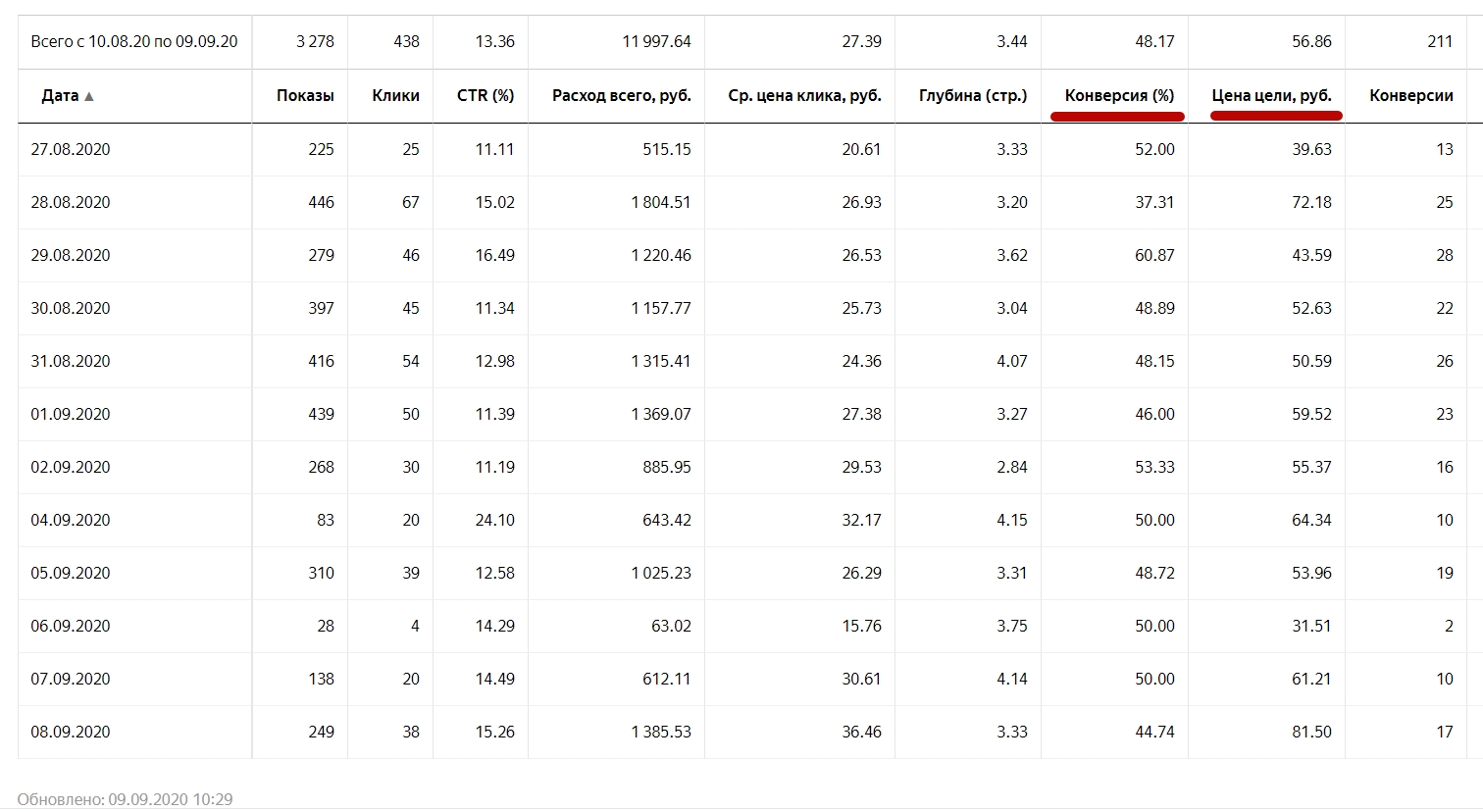This screenshot has width=1483, height=812.
Task: Click the total spend value 11 997.64
Action: (x=656, y=41)
